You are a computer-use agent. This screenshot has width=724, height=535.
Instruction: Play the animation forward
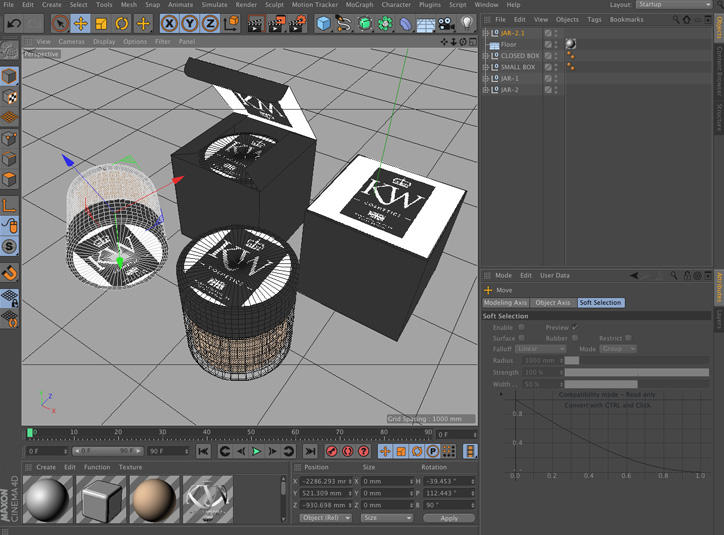pos(256,451)
